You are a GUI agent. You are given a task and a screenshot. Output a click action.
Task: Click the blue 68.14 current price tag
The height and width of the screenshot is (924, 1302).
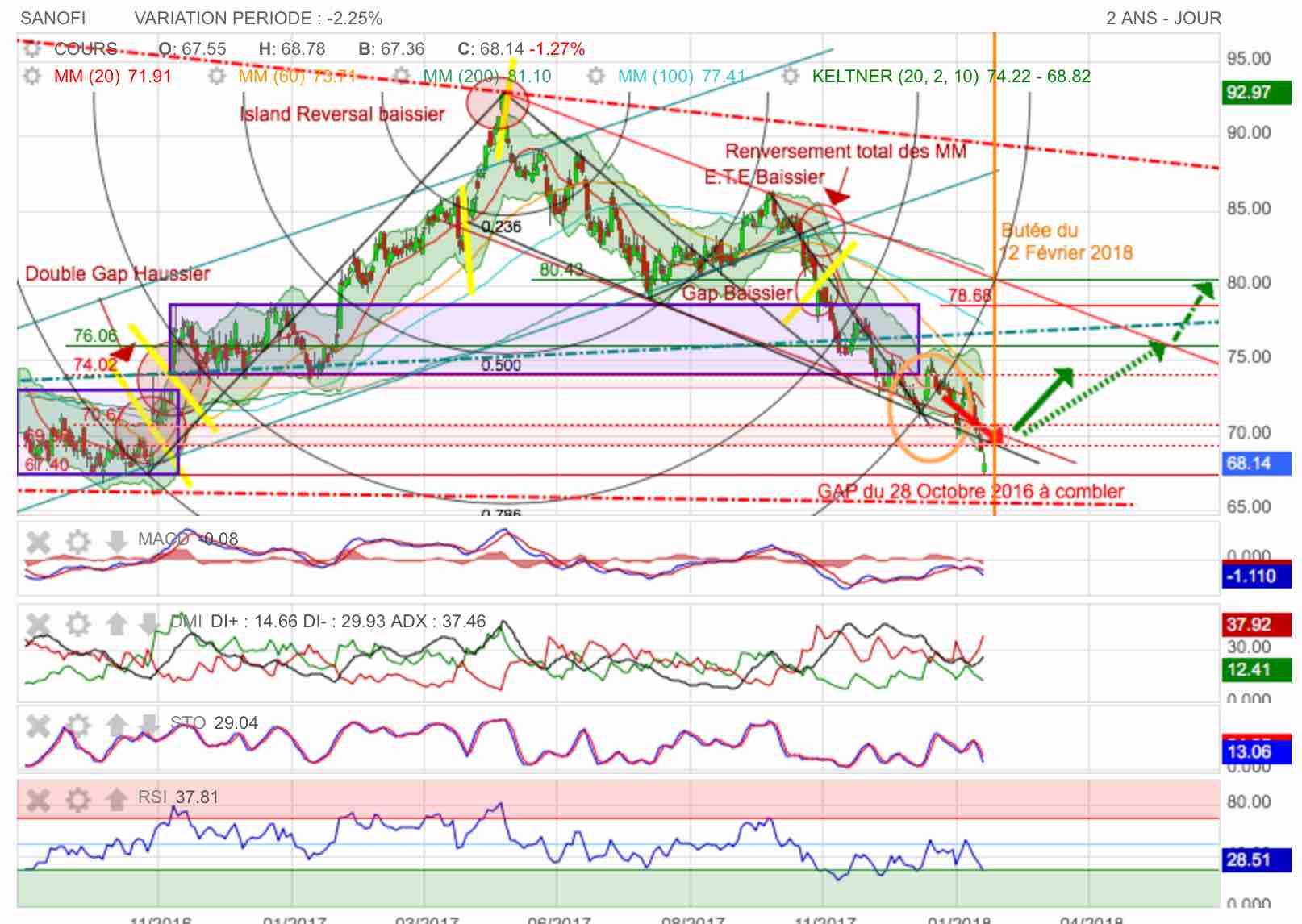(1256, 464)
